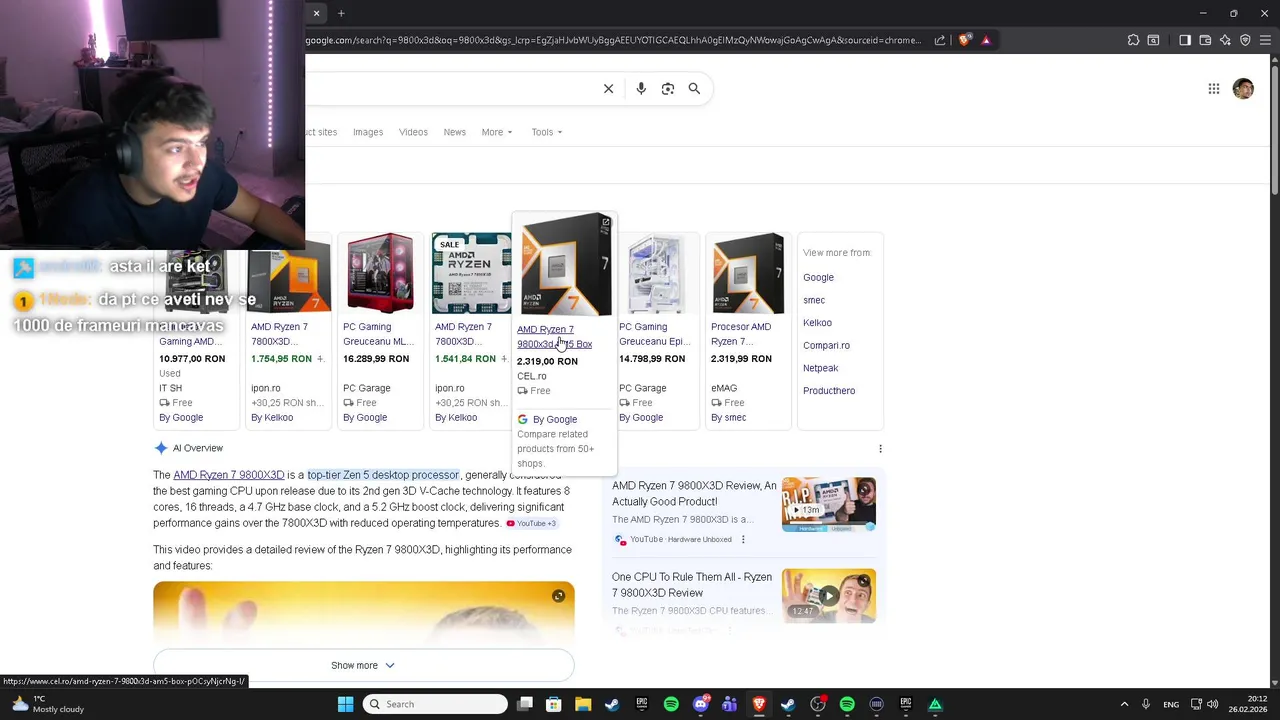Image resolution: width=1280 pixels, height=720 pixels.
Task: Play the Actually Good Product review video
Action: pyautogui.click(x=828, y=504)
